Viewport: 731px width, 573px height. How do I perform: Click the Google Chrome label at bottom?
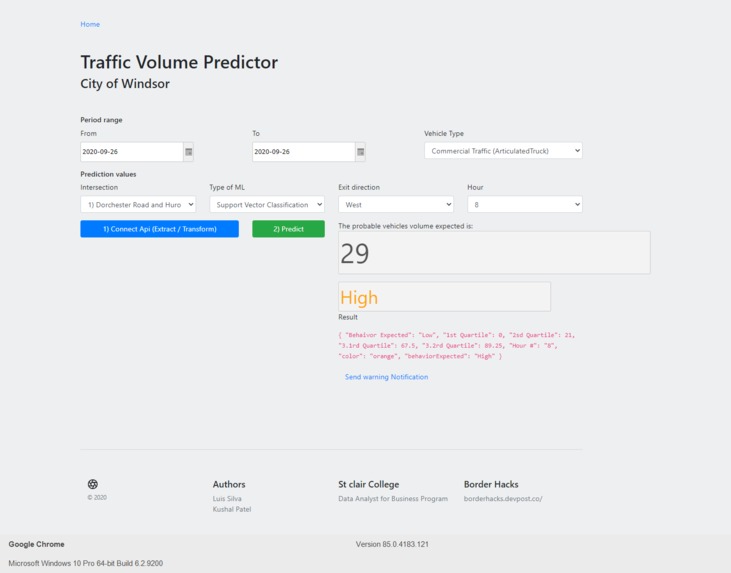click(x=36, y=544)
